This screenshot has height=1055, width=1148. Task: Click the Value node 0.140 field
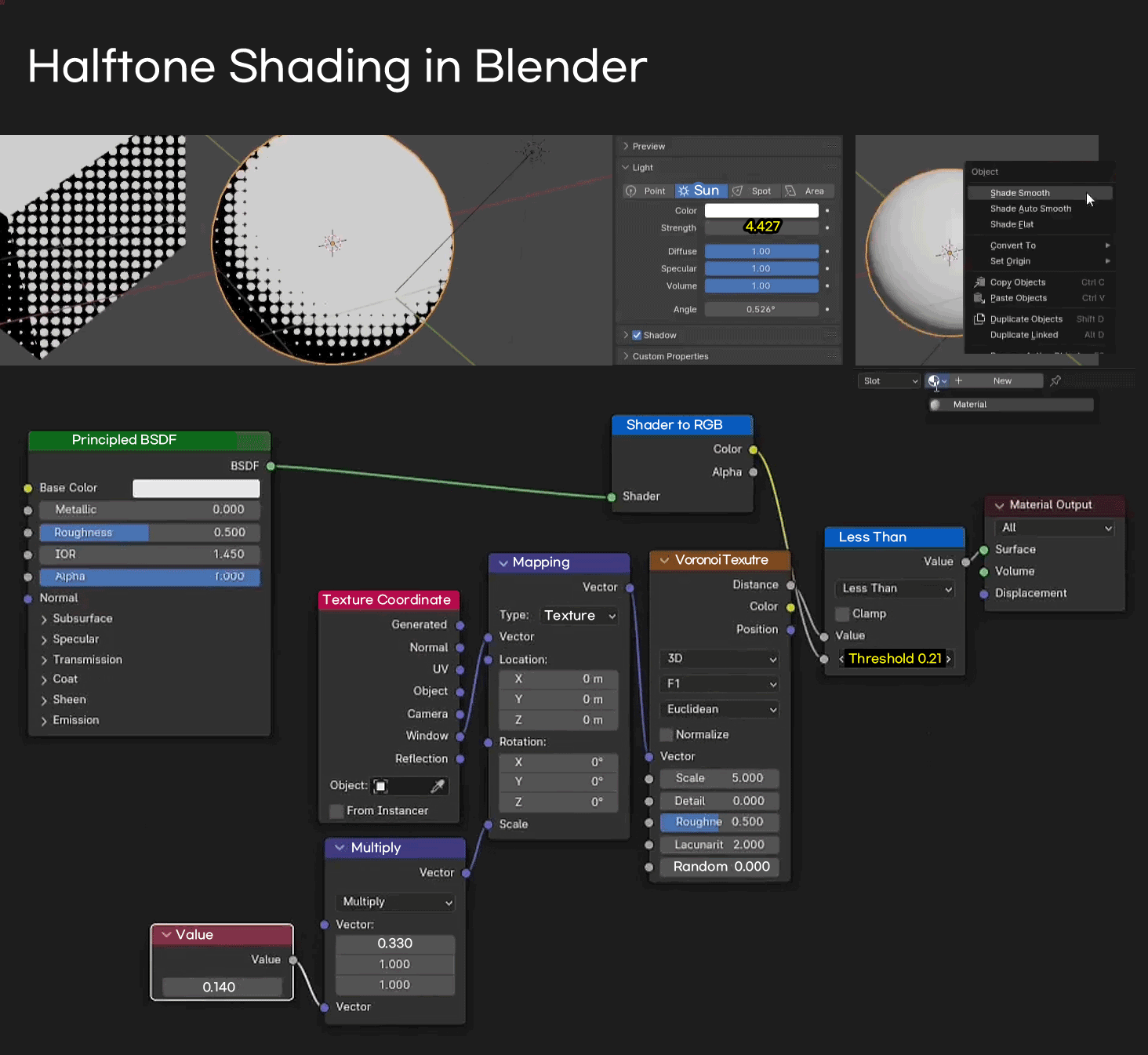(x=222, y=987)
